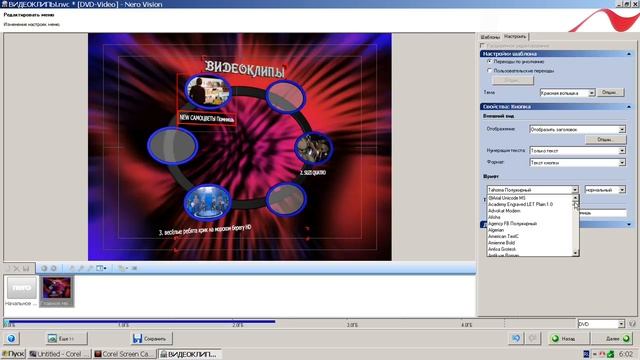
Task: Switch to Corel Screen Capture taskbar window
Action: coord(124,353)
